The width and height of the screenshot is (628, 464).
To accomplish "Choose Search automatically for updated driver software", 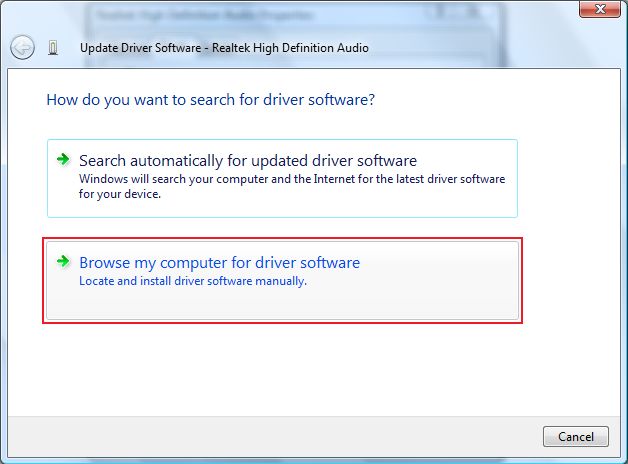I will click(282, 179).
